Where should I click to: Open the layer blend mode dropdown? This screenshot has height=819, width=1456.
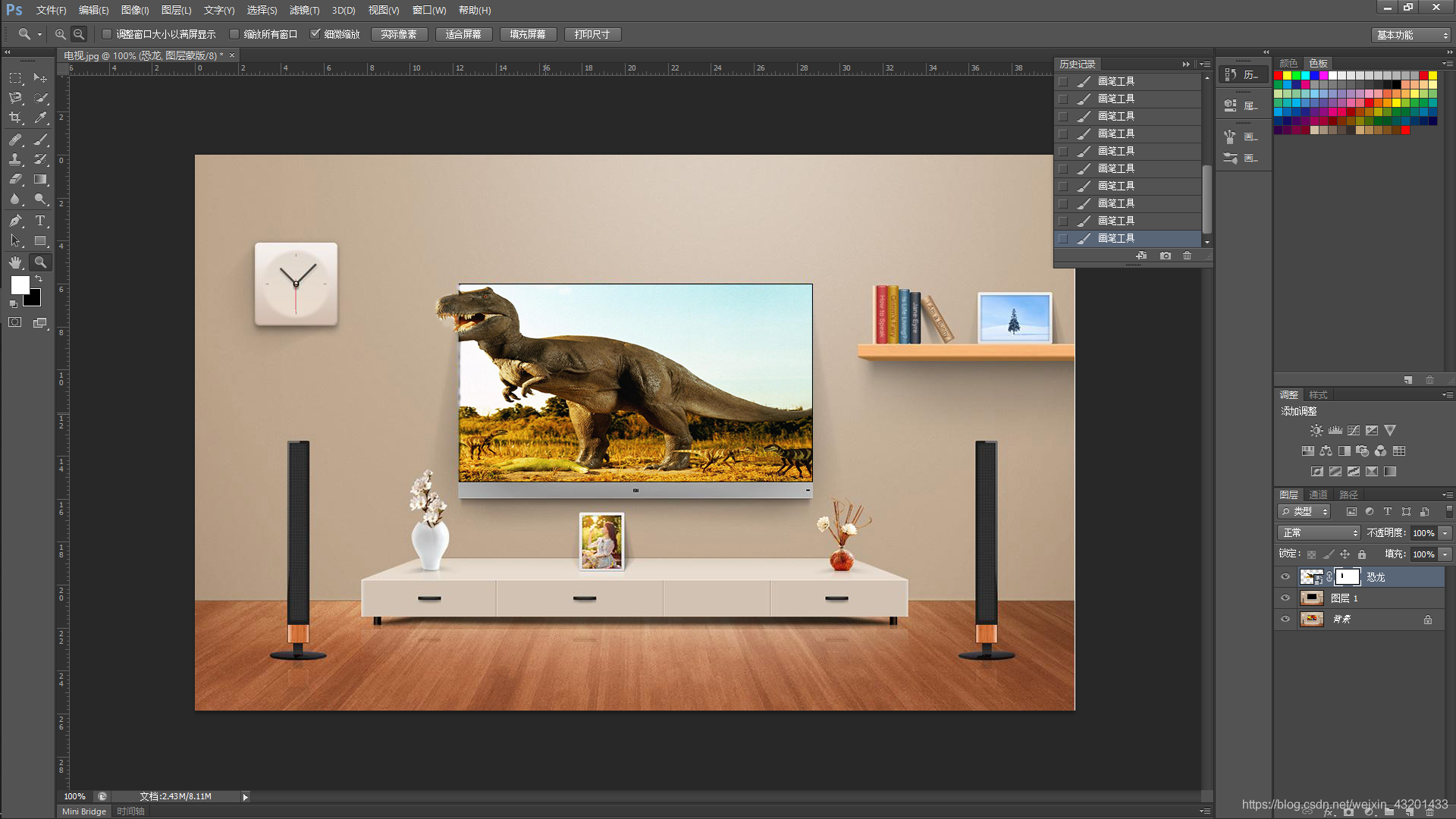pyautogui.click(x=1319, y=533)
